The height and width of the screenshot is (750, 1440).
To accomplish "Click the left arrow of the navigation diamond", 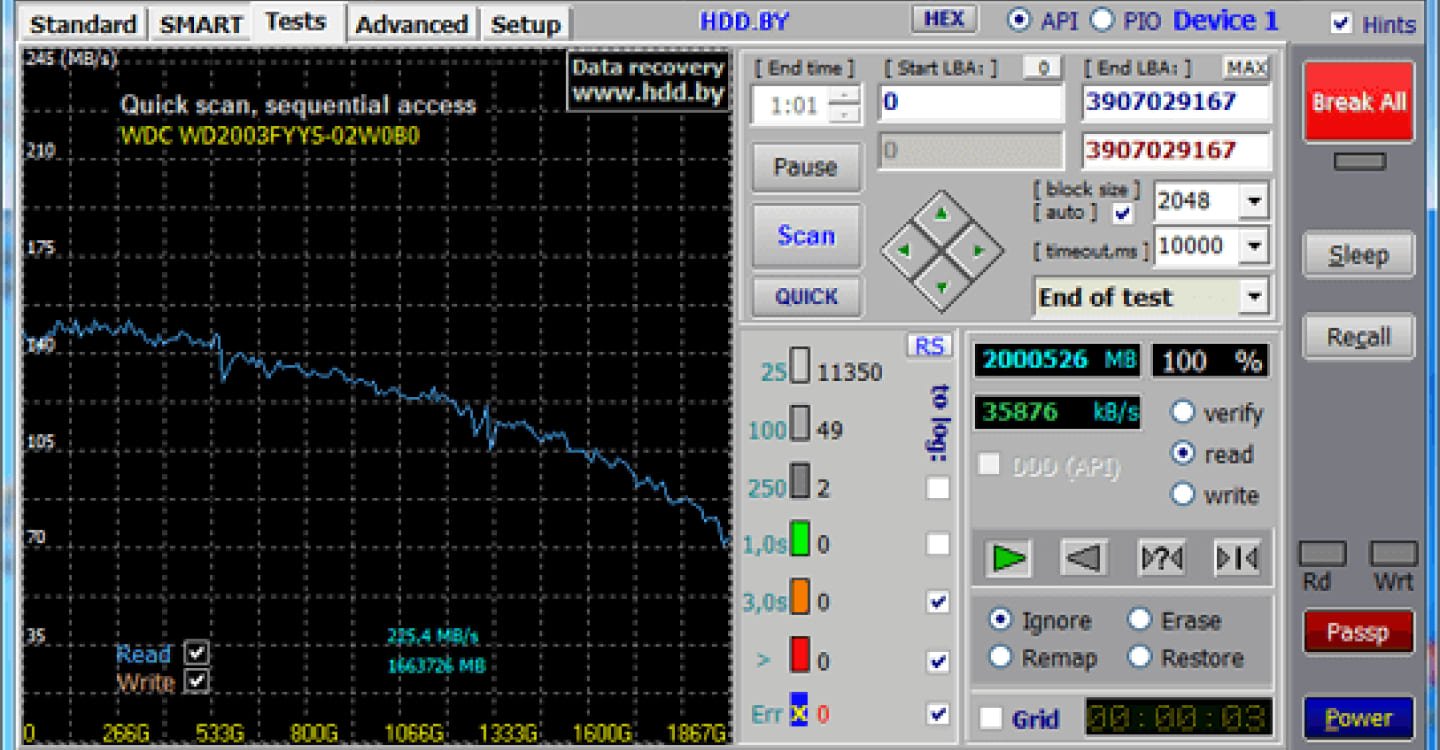I will 904,250.
